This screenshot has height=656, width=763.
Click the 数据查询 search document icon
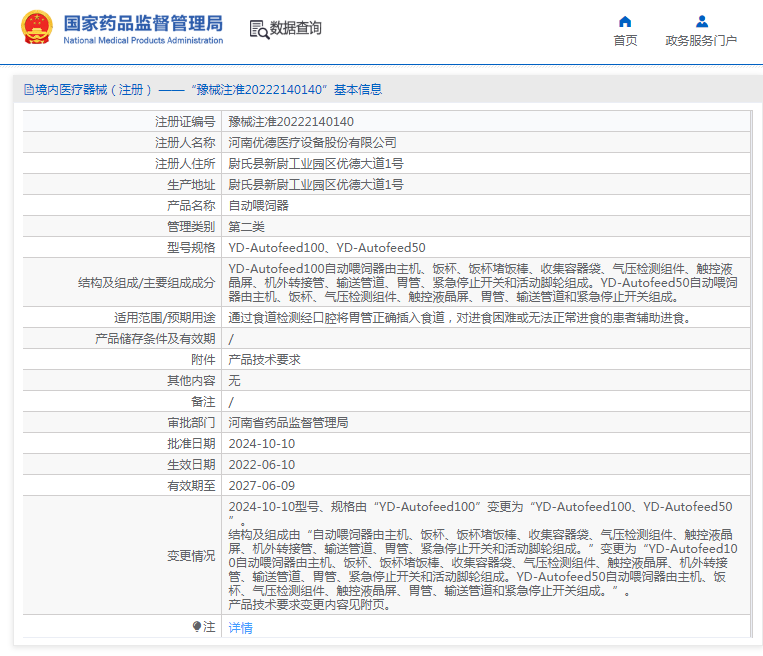point(259,29)
